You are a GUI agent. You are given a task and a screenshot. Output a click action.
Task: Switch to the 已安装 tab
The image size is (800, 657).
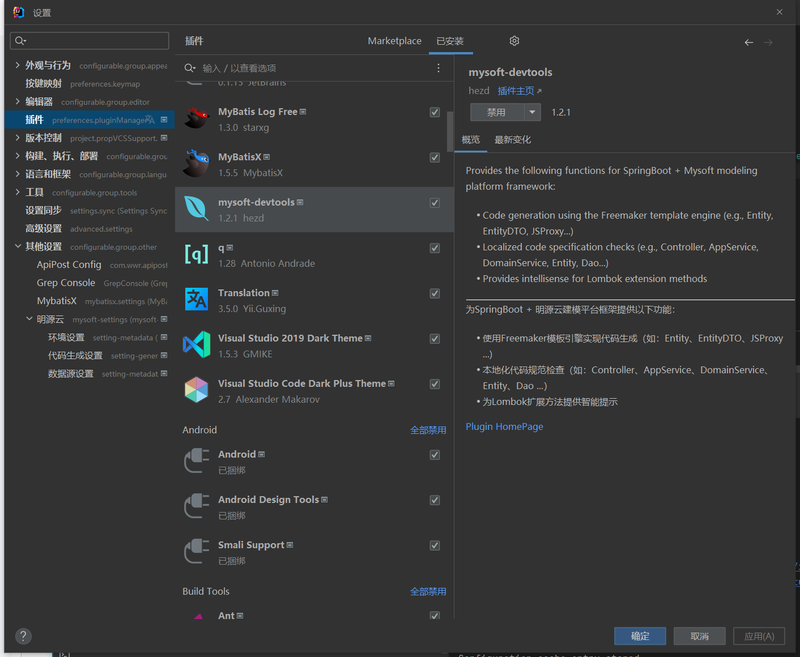[450, 41]
